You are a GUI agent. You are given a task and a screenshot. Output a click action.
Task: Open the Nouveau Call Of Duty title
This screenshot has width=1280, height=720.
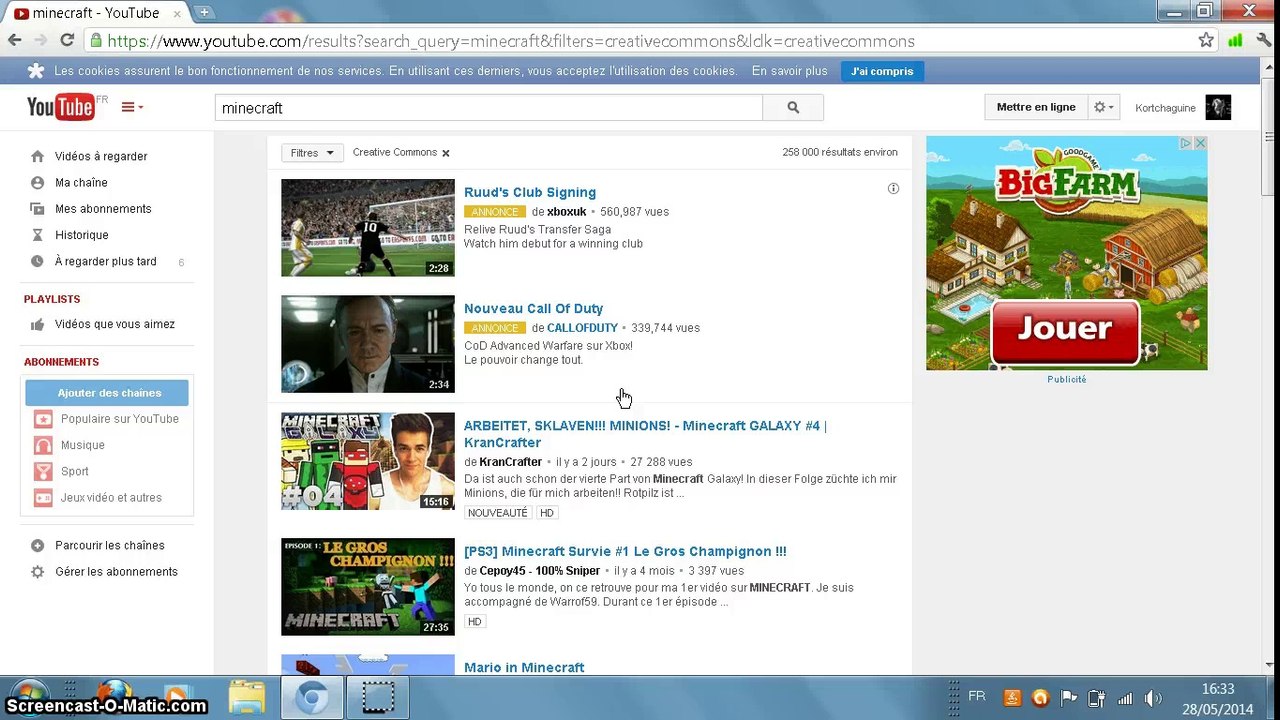533,308
